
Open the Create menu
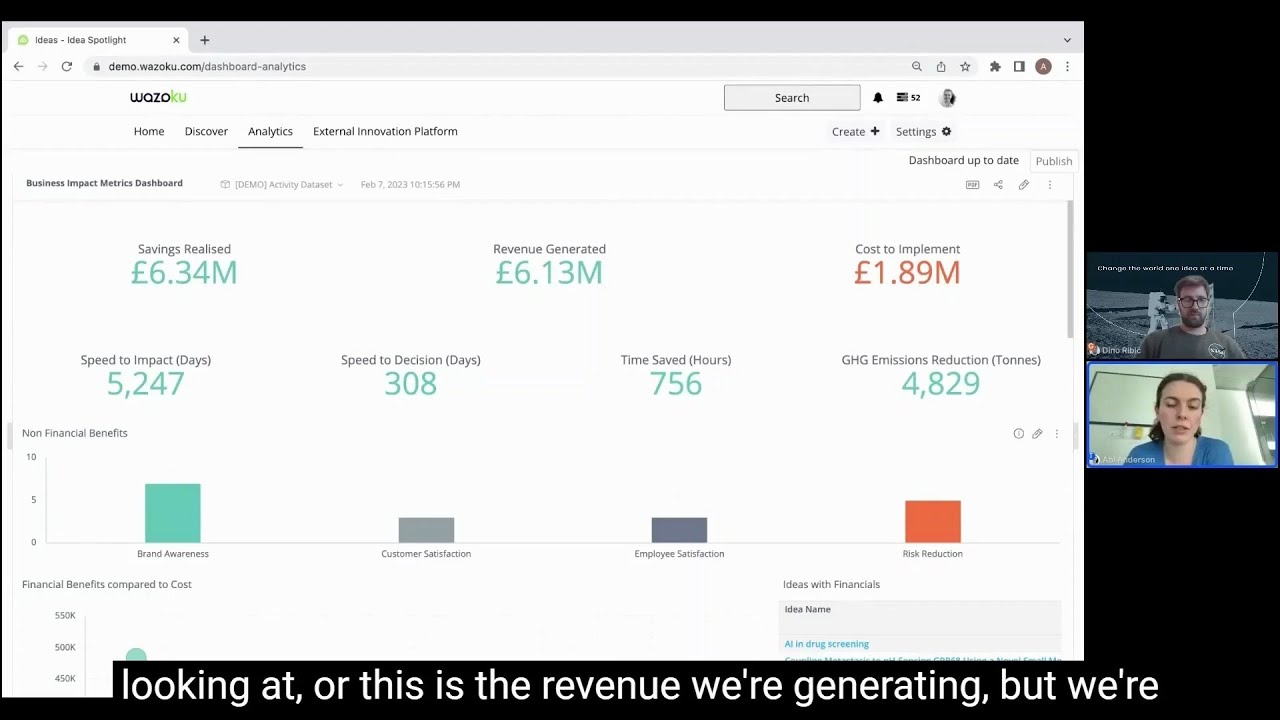tap(855, 131)
